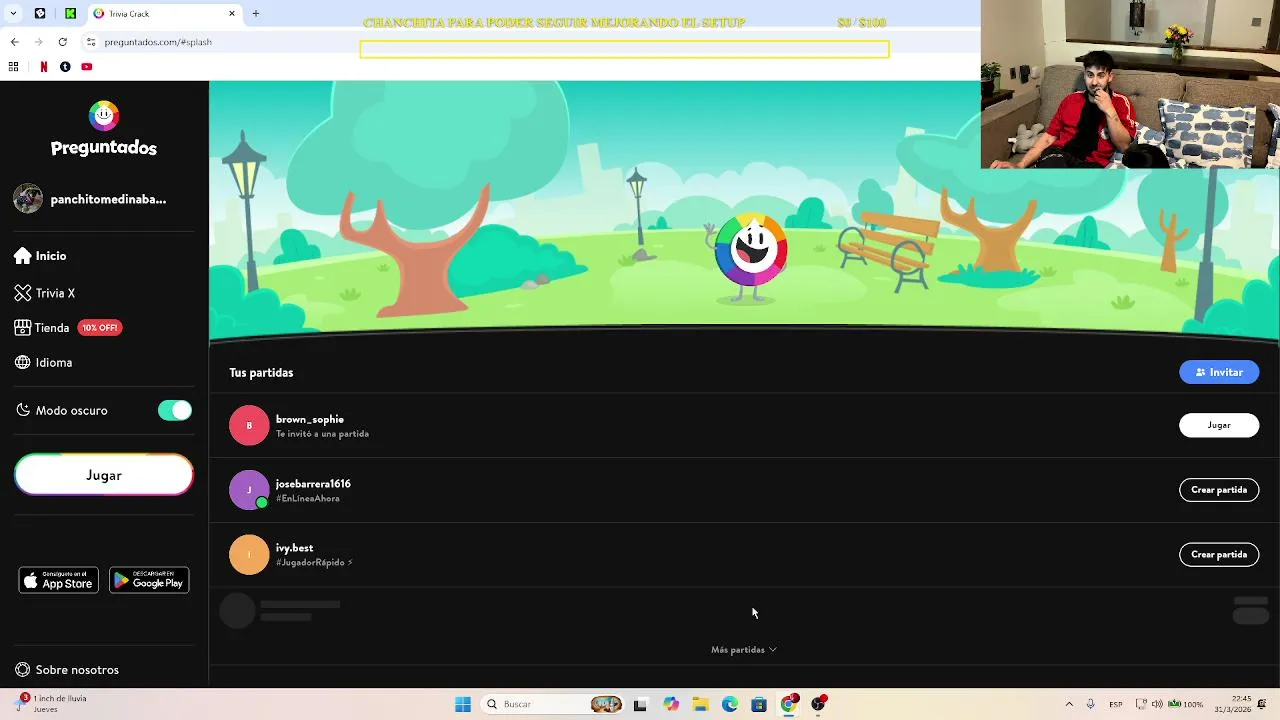1280x720 pixels.
Task: Open Task View on the taskbar
Action: 640,704
